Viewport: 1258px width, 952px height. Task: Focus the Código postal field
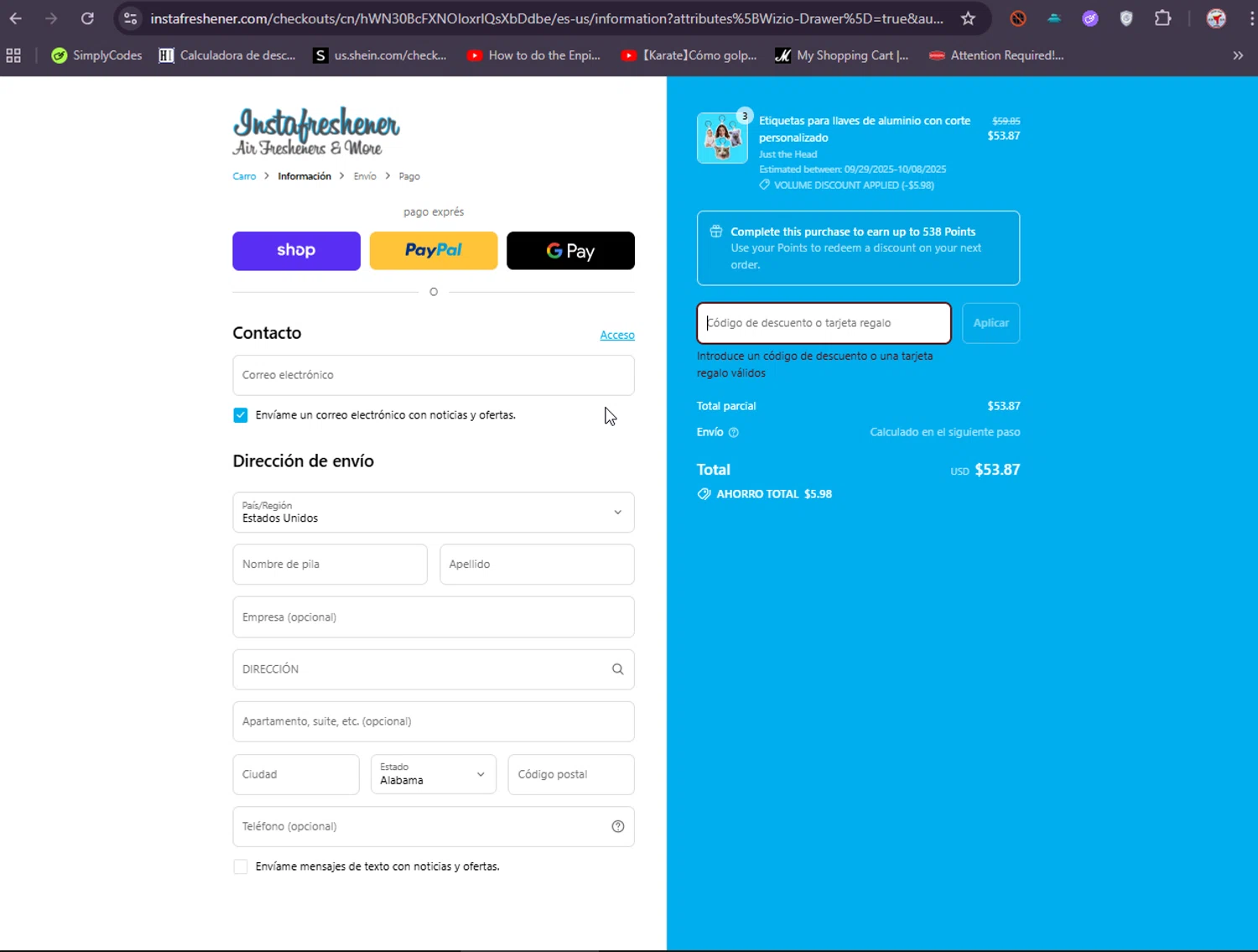pyautogui.click(x=571, y=774)
